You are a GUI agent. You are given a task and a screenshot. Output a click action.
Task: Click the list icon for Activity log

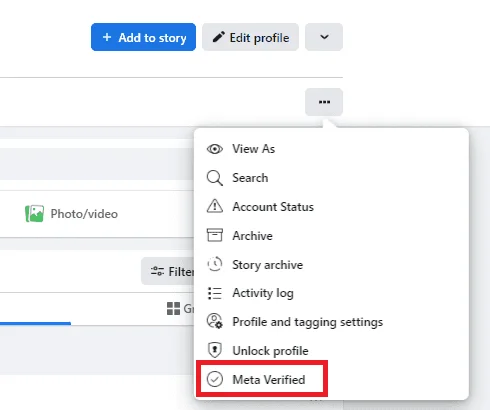[x=215, y=293]
